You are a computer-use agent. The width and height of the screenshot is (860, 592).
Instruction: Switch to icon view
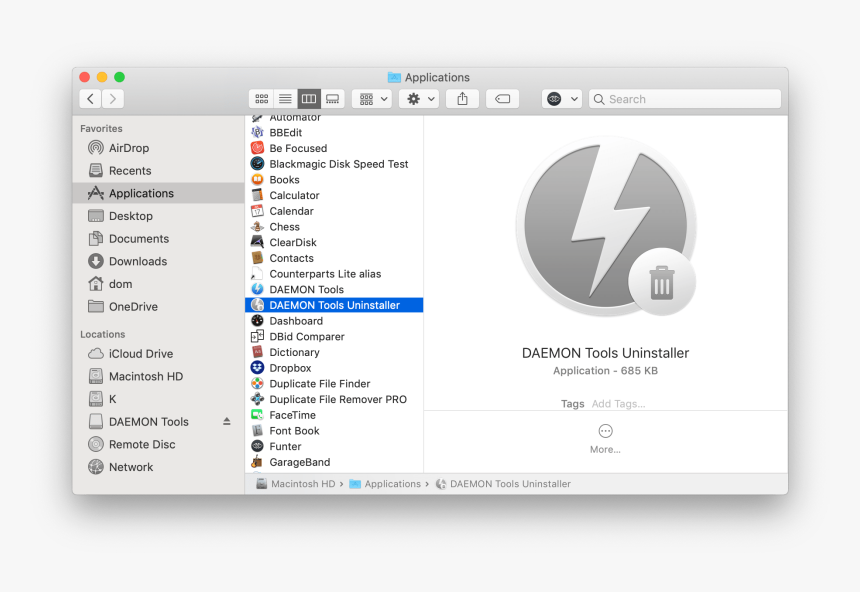point(262,99)
